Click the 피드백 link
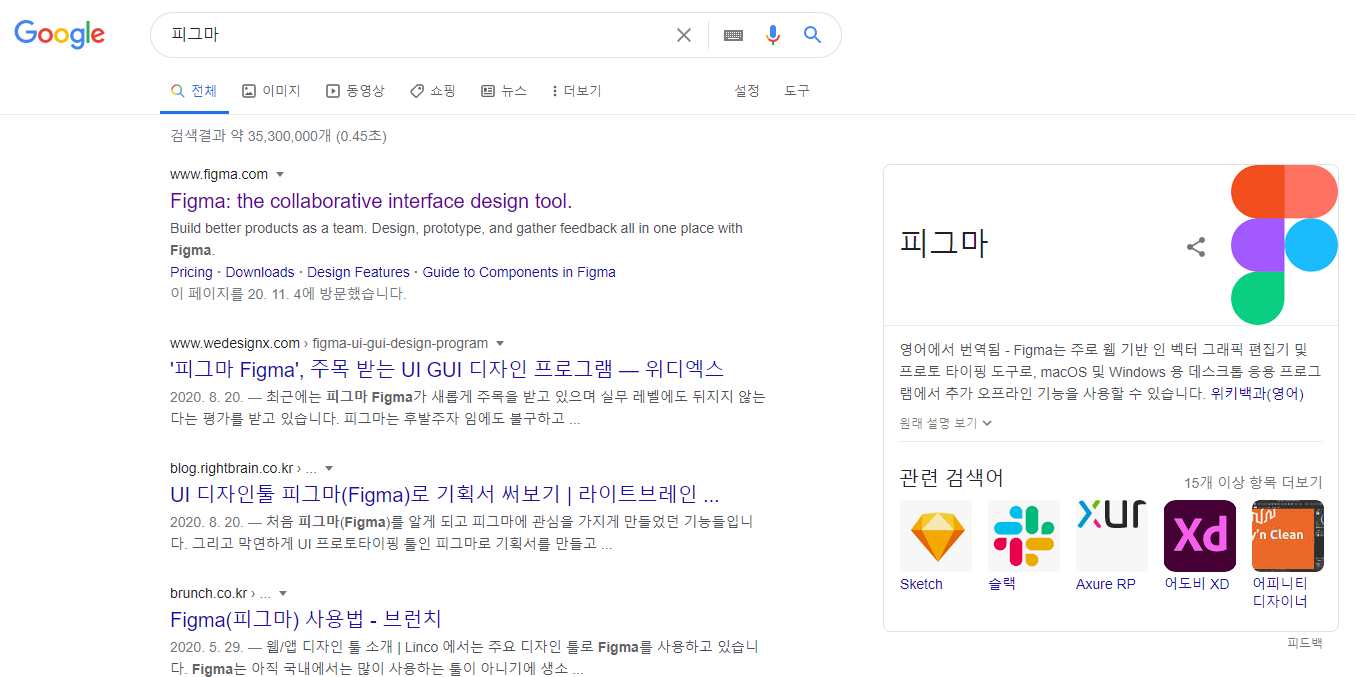The image size is (1356, 677). tap(1305, 643)
